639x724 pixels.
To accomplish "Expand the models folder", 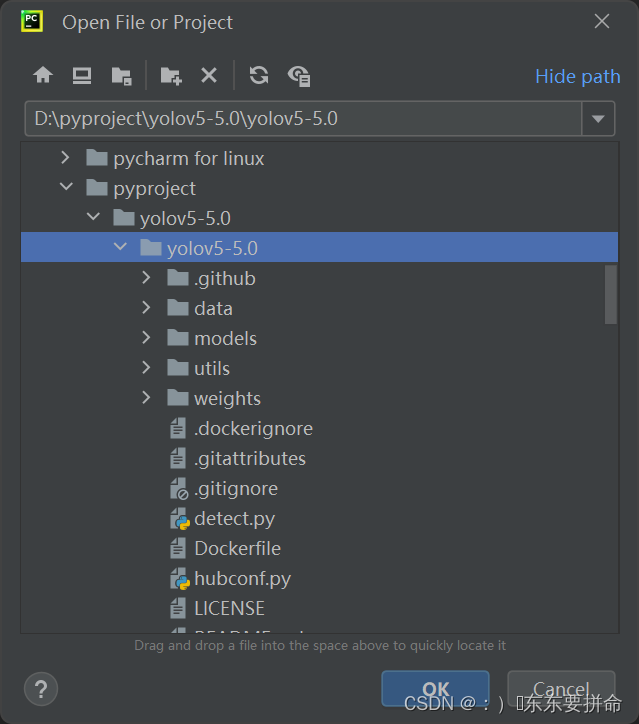I will [x=146, y=338].
